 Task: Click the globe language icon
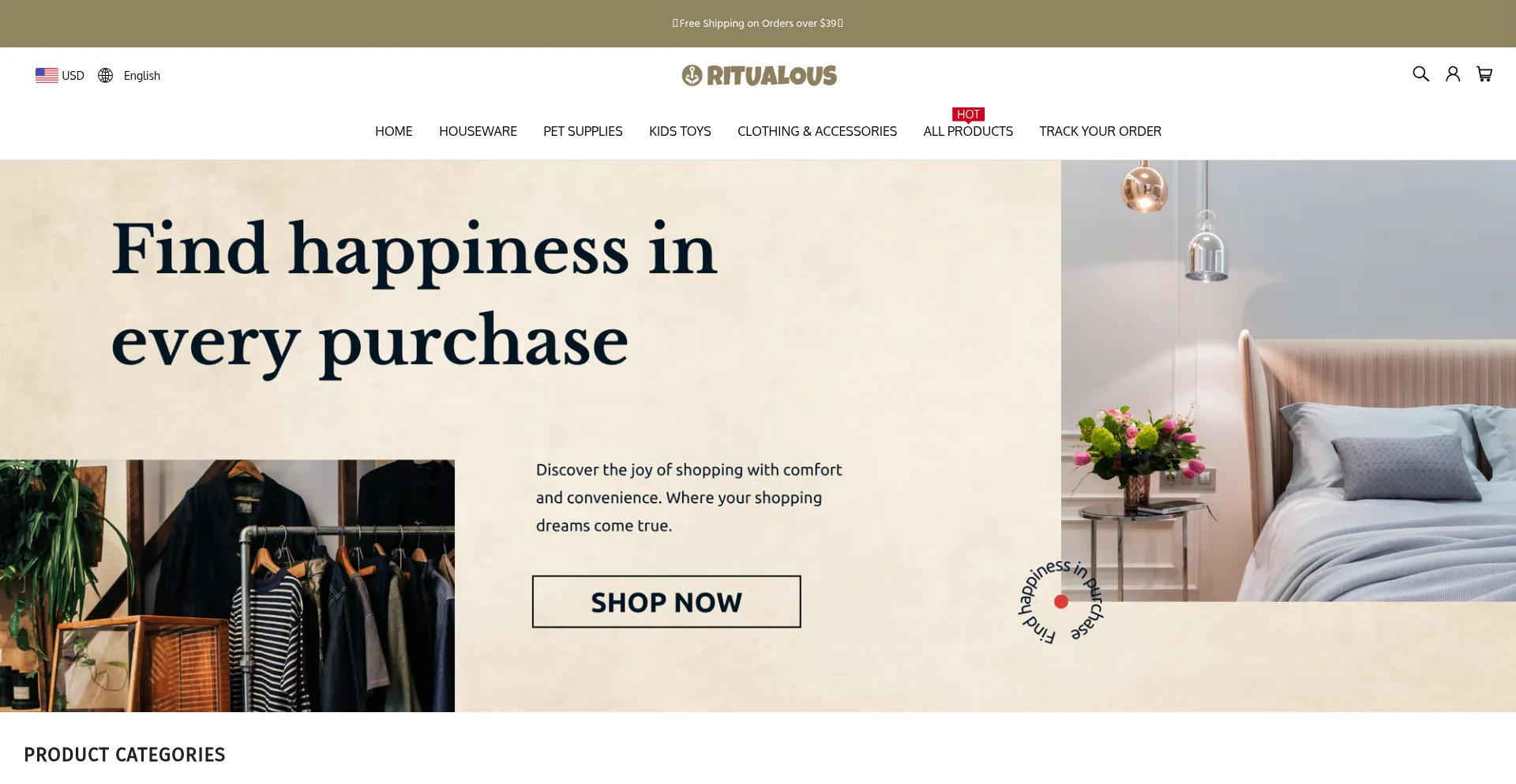coord(105,75)
